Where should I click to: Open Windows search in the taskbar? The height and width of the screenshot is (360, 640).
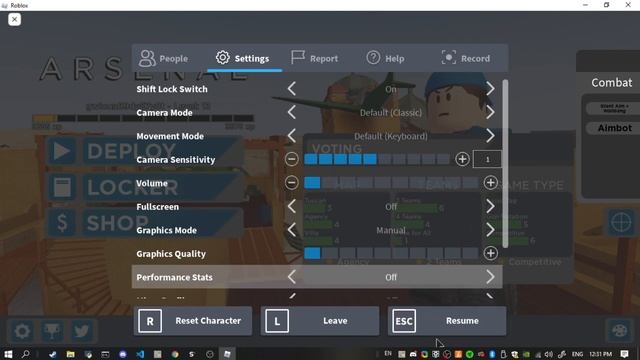point(26,354)
